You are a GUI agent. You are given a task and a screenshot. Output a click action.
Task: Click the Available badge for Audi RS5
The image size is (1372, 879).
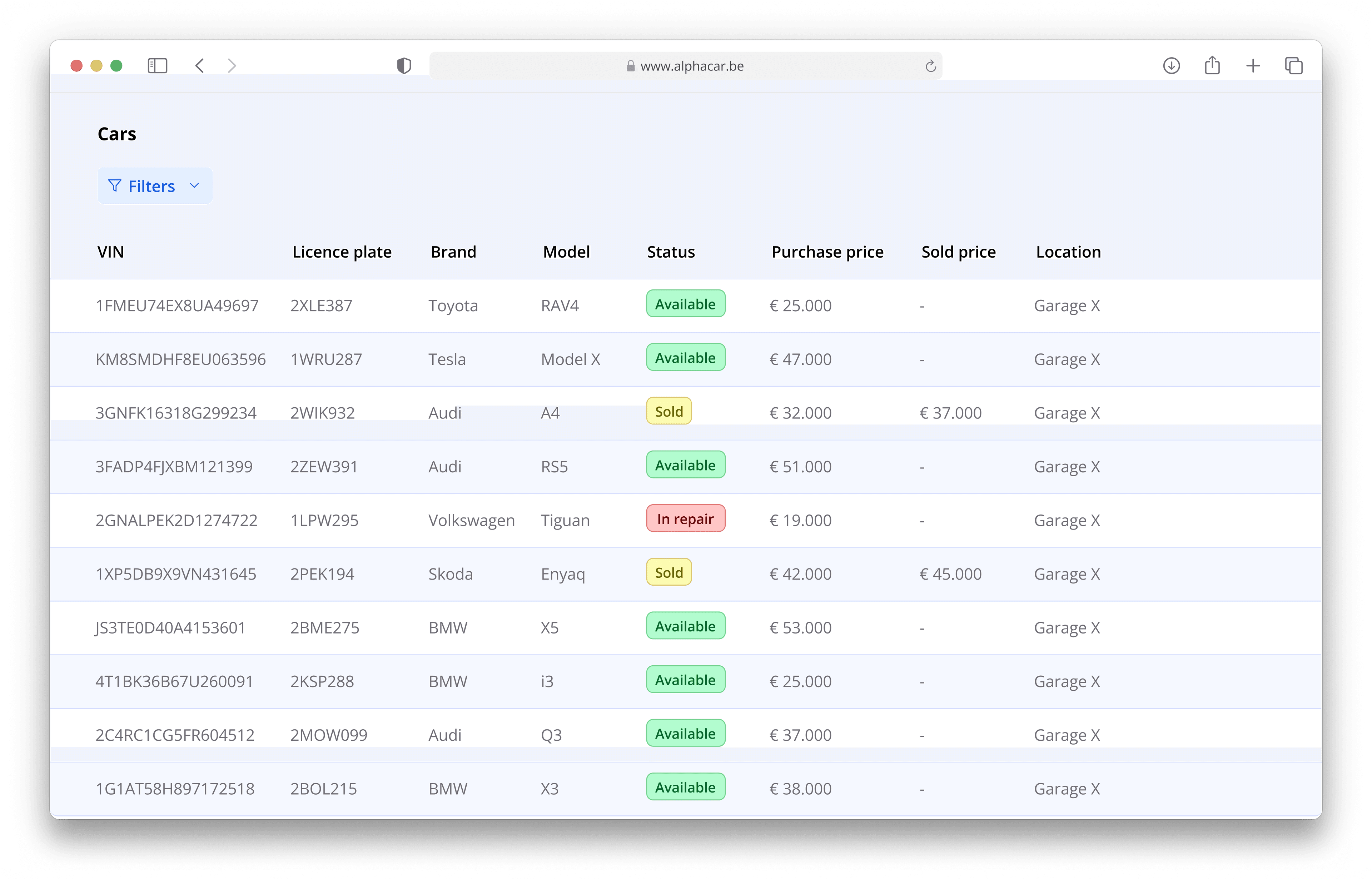point(685,465)
